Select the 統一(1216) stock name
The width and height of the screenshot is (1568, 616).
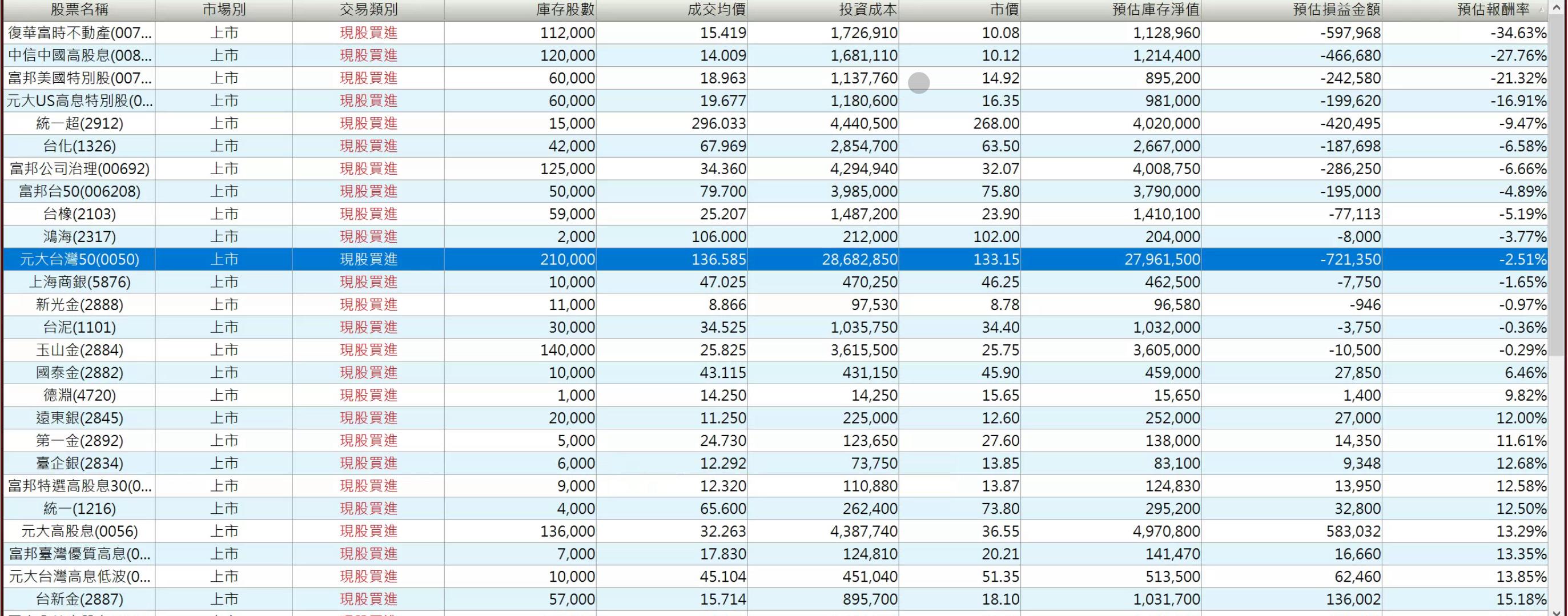click(79, 508)
